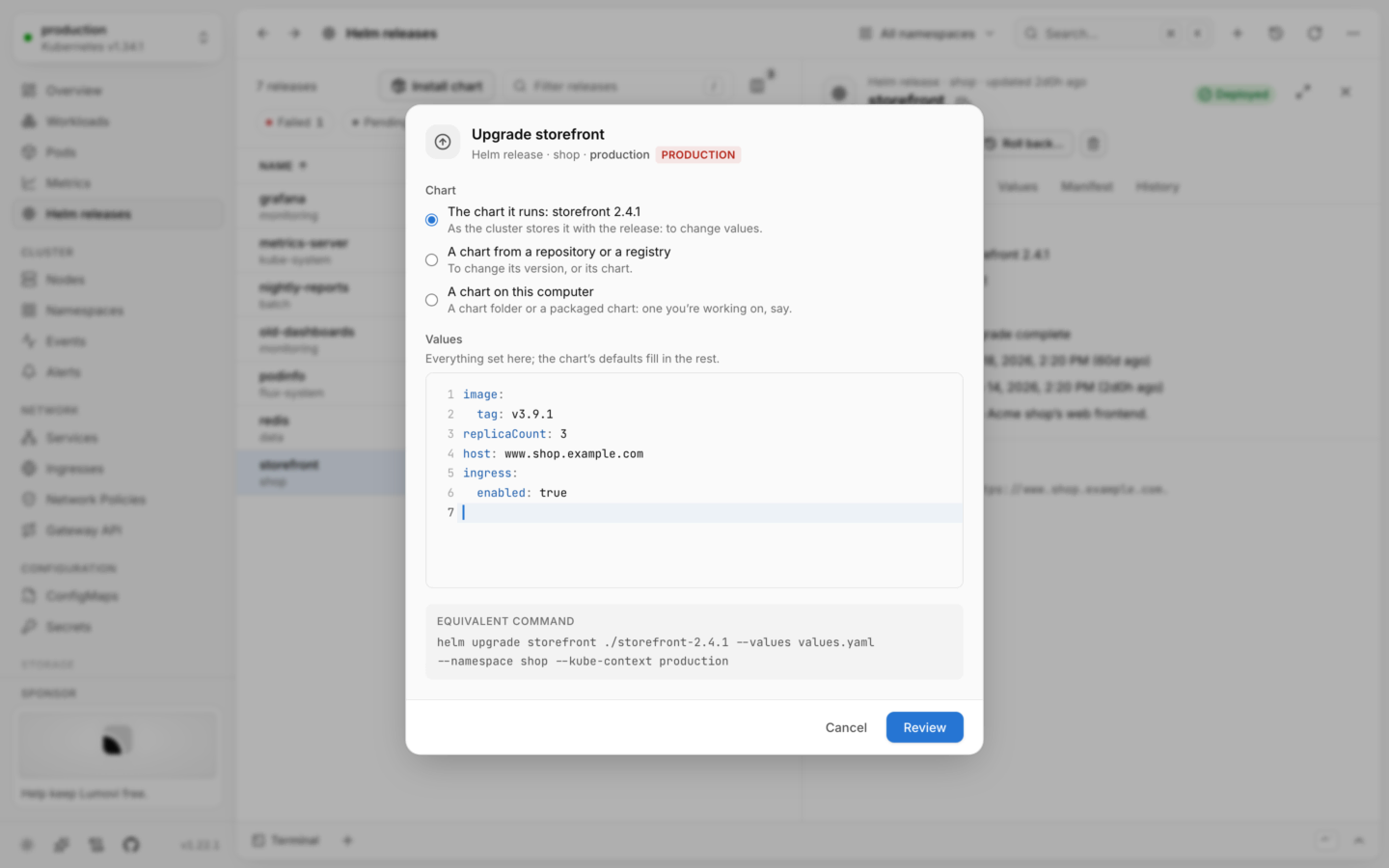1389x868 pixels.
Task: Click the settings gear icon in sidebar footer
Action: (27, 845)
